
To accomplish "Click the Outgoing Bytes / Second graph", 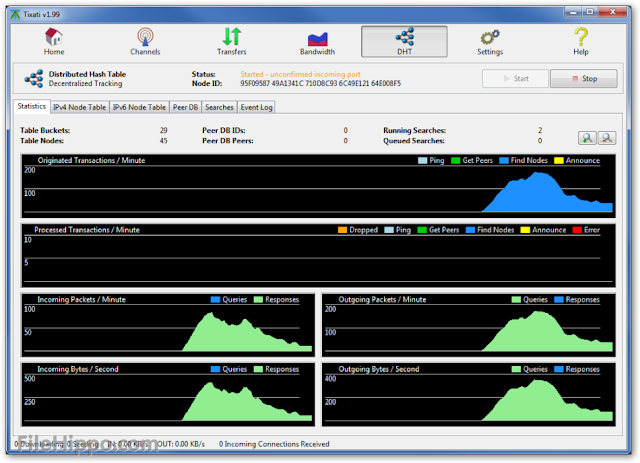I will tap(469, 394).
